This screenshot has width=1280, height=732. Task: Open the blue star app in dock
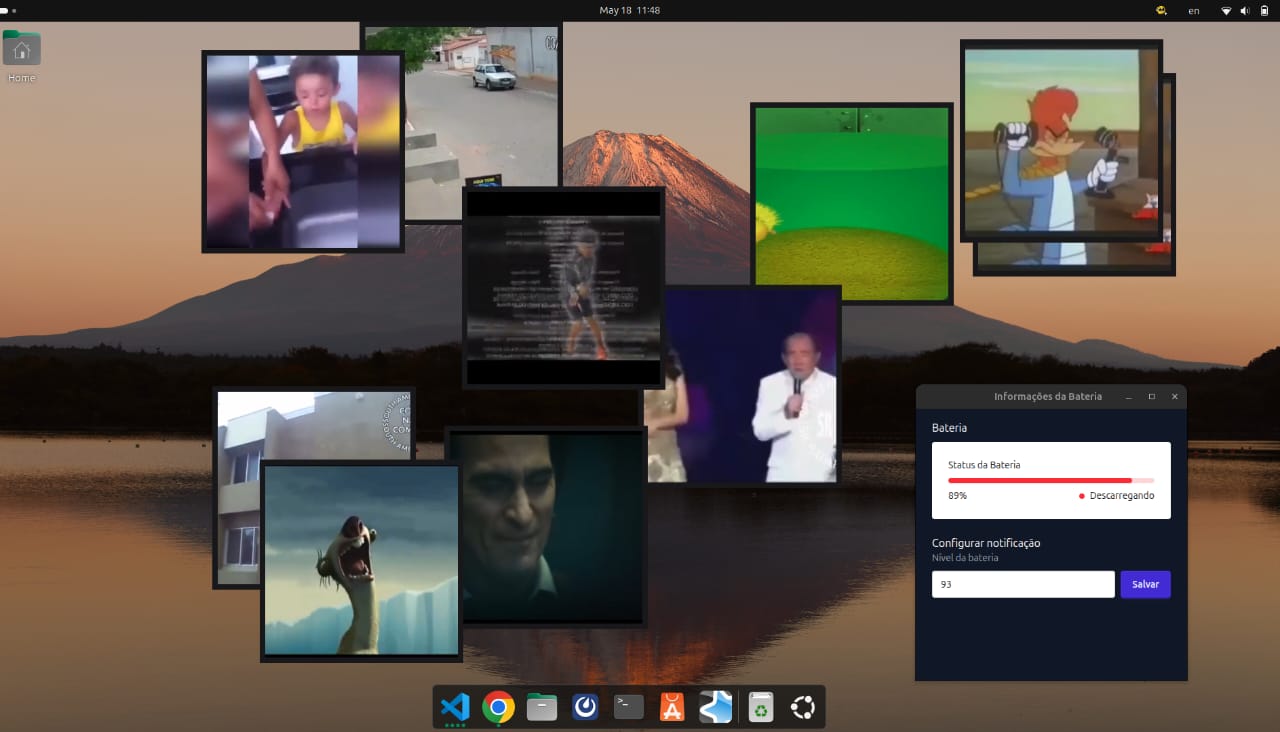click(716, 707)
